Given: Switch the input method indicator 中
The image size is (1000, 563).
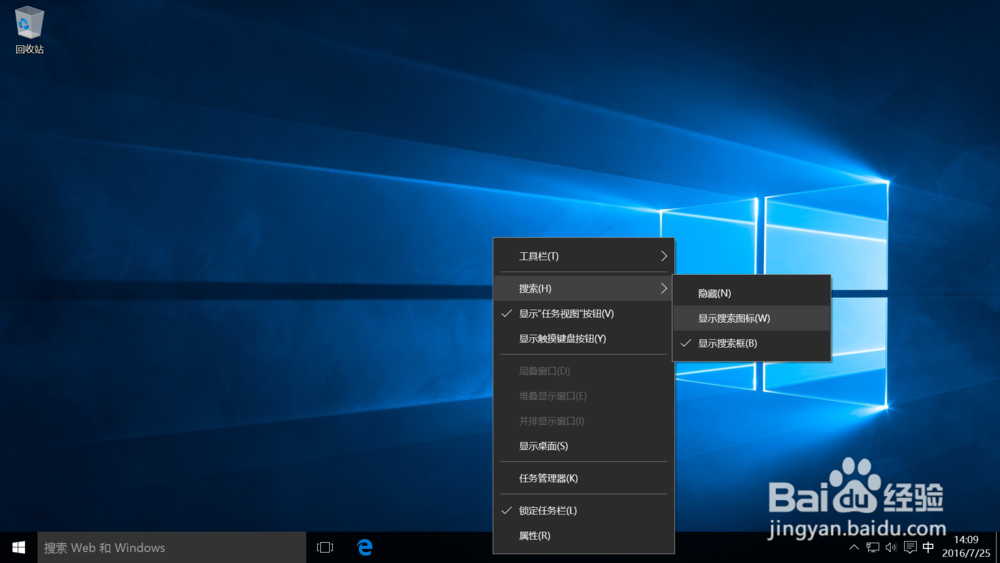Looking at the screenshot, I should click(929, 547).
